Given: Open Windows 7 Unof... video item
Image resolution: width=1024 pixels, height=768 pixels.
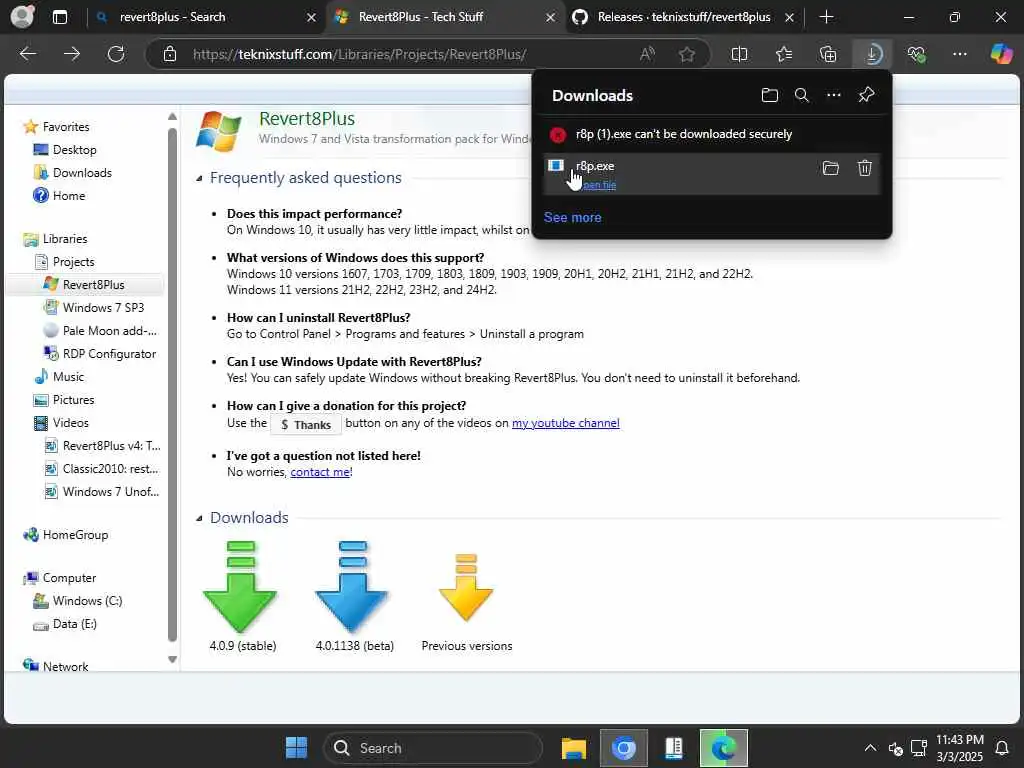Looking at the screenshot, I should 110,492.
